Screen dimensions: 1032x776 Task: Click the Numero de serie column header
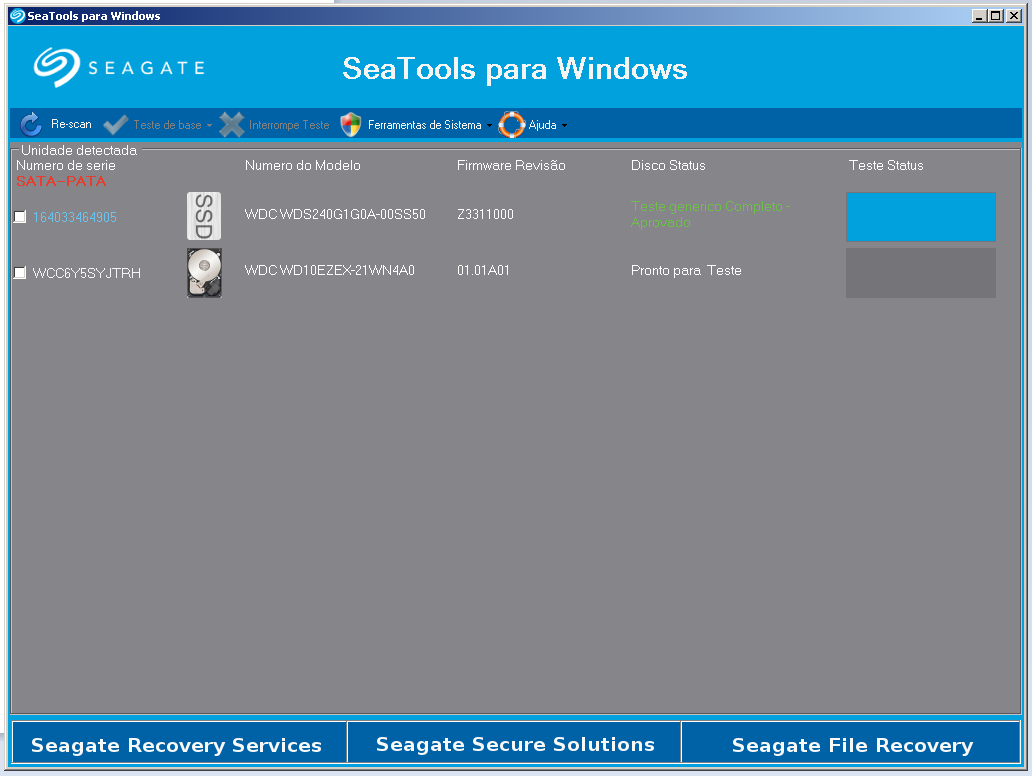point(66,165)
